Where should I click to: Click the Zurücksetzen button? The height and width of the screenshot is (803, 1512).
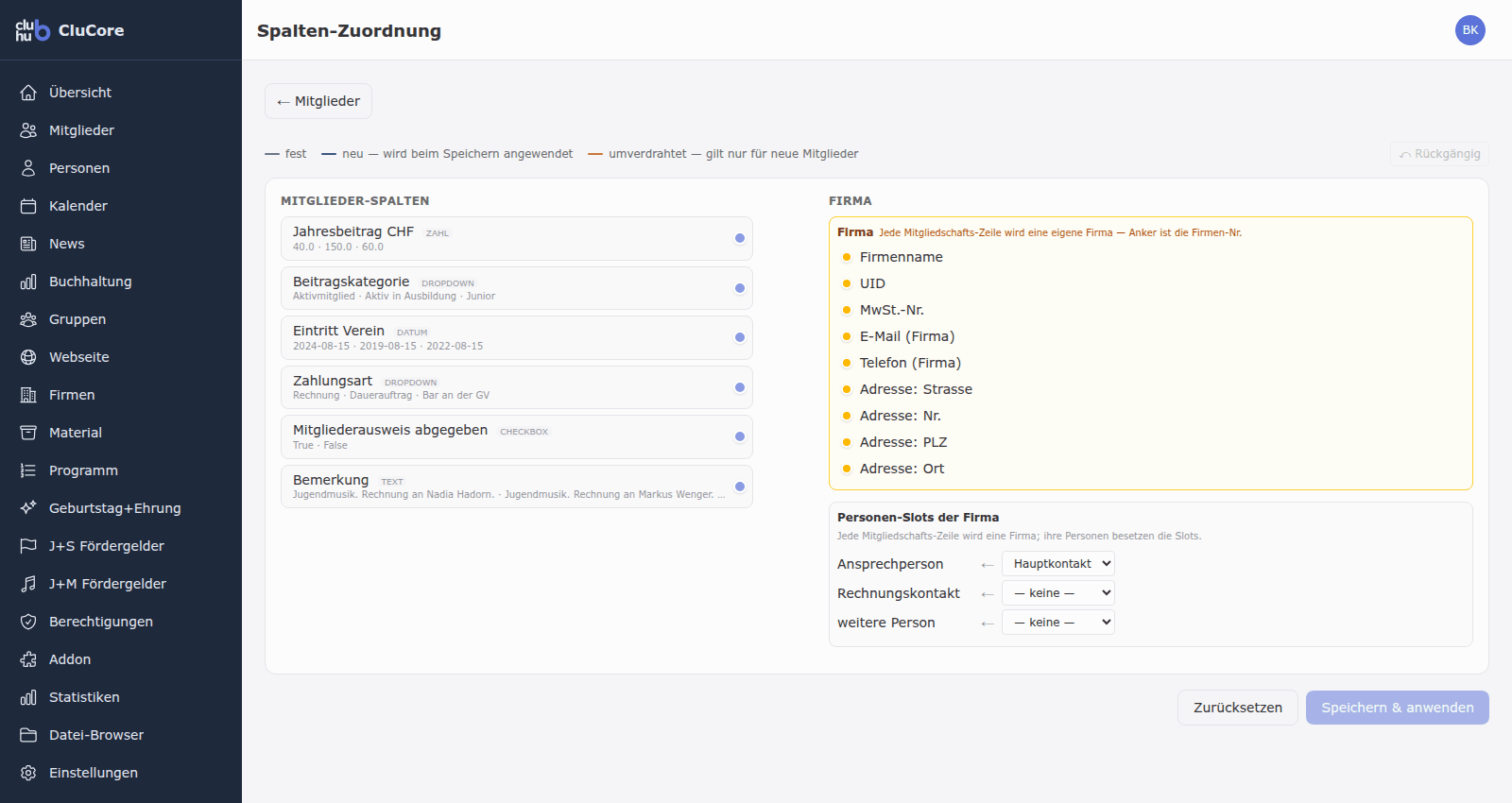[1238, 708]
